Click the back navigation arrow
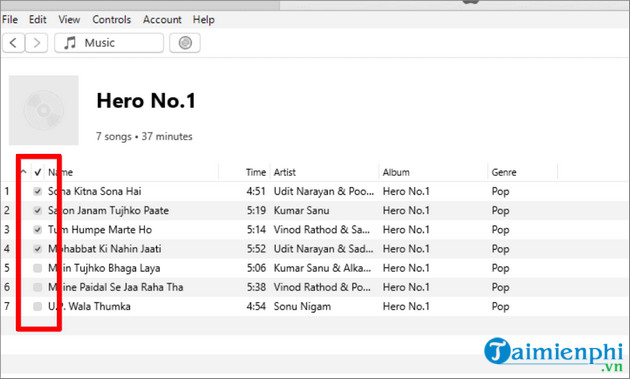This screenshot has height=379, width=630. point(13,43)
